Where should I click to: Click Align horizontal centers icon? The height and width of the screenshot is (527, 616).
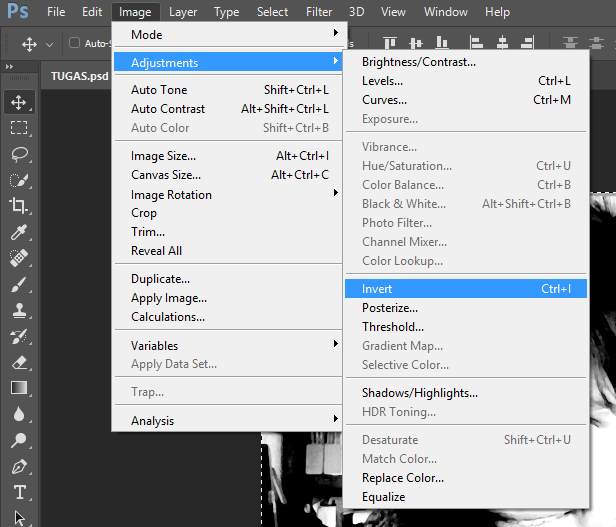pos(502,42)
